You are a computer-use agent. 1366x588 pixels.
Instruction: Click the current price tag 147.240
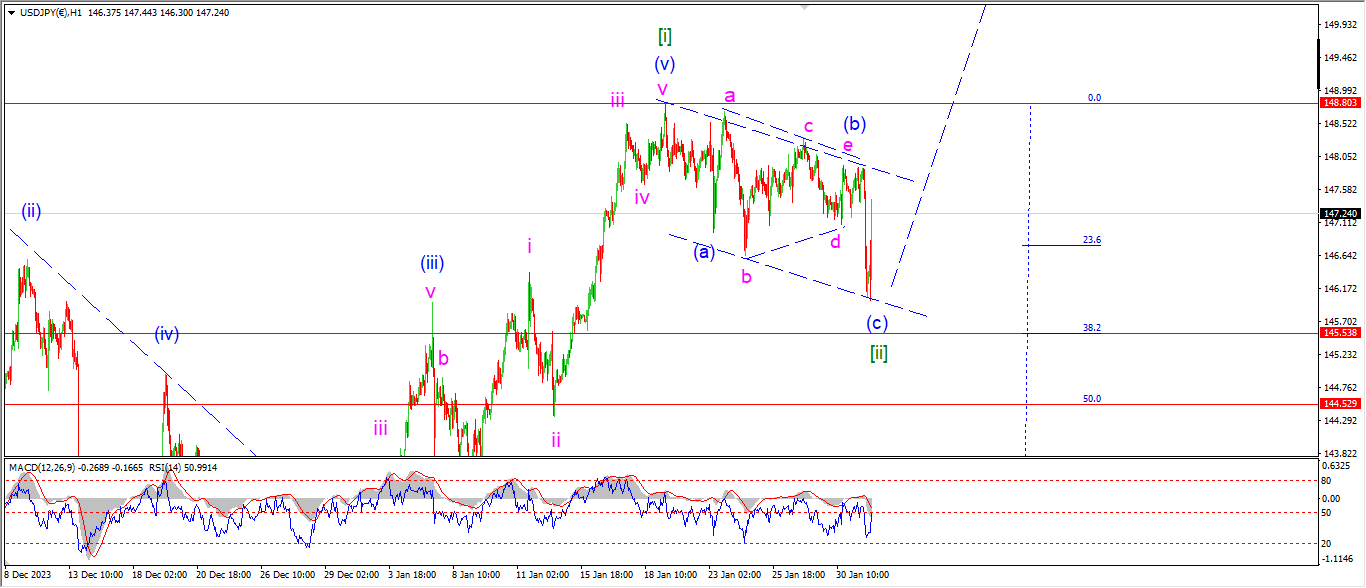pyautogui.click(x=1340, y=213)
